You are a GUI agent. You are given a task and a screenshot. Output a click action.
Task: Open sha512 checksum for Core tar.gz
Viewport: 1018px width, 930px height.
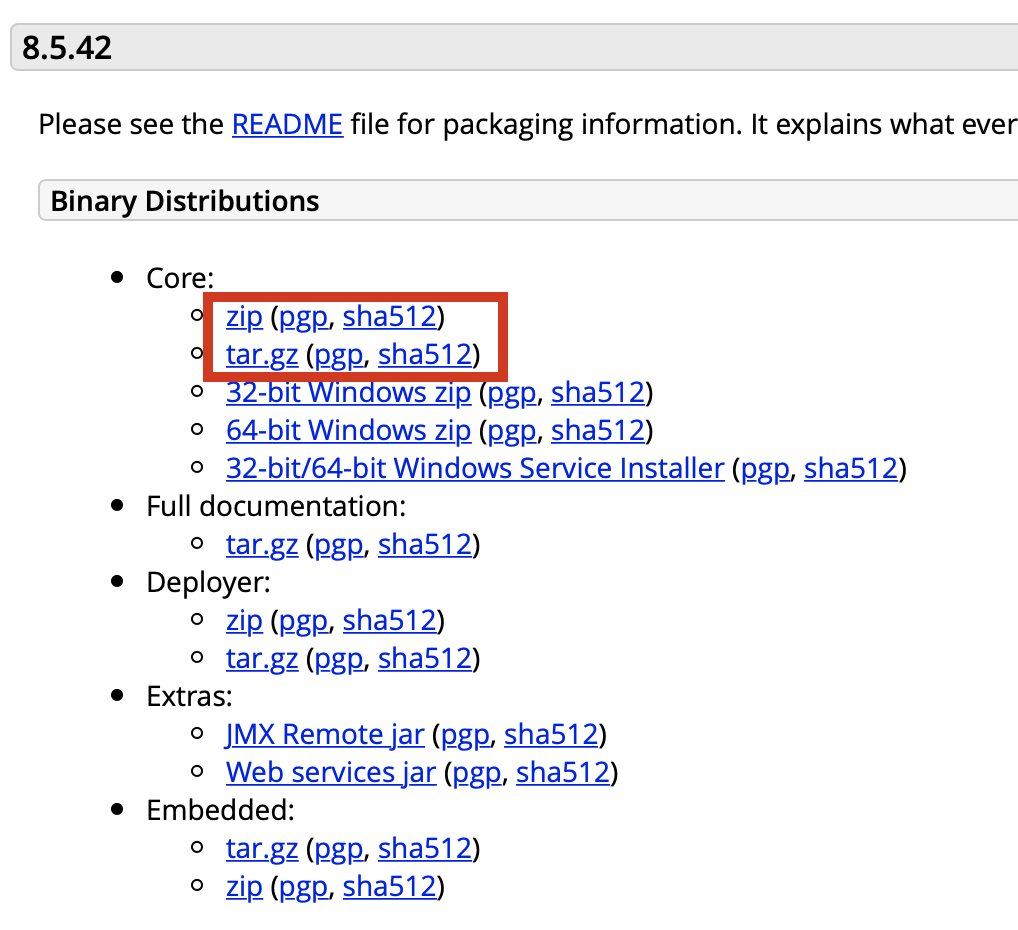coord(425,355)
